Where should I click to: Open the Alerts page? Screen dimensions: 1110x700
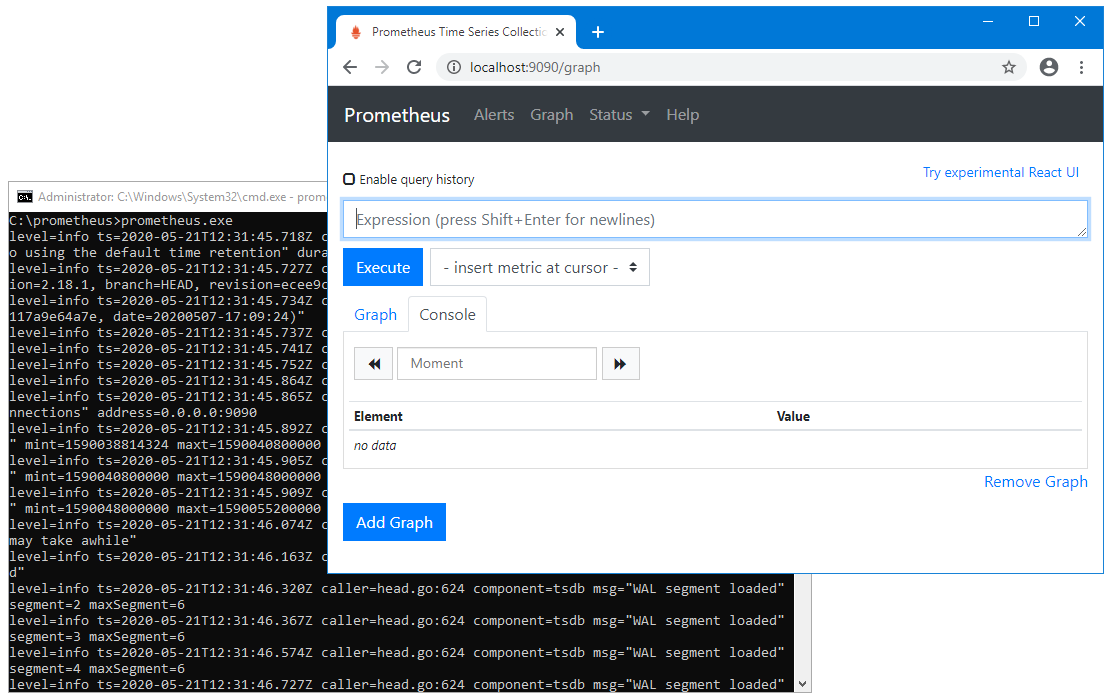tap(494, 114)
